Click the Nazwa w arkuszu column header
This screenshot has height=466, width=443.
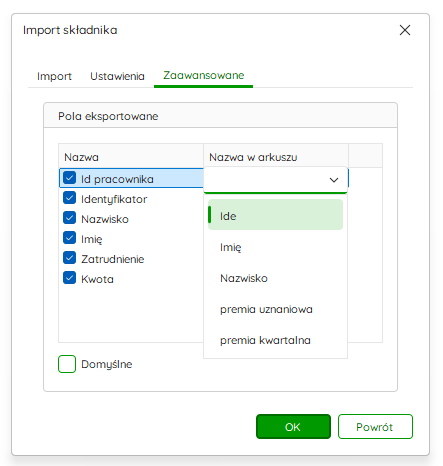[276, 156]
